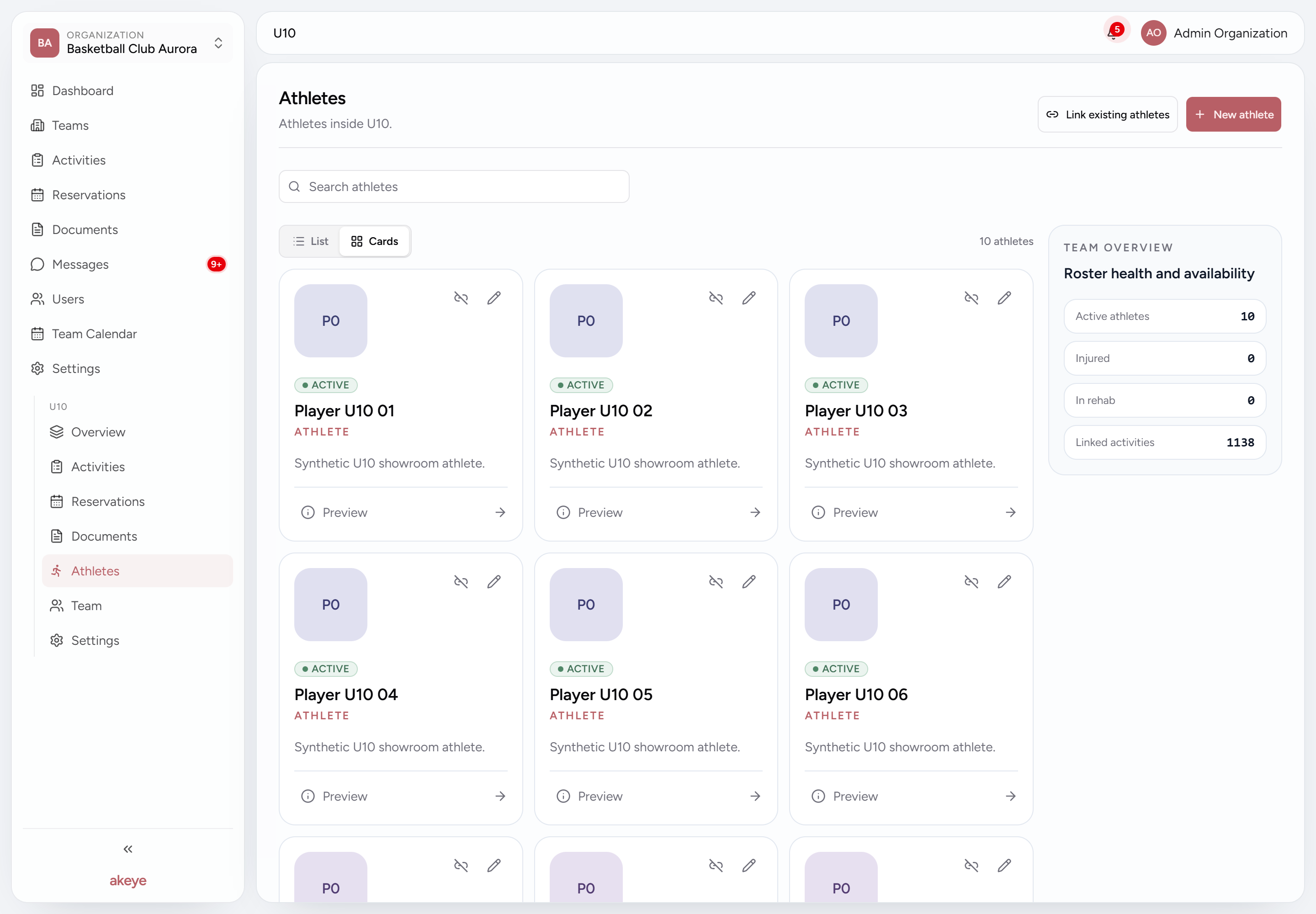Click the search magnifier icon
Image resolution: width=1316 pixels, height=914 pixels.
pyautogui.click(x=294, y=187)
